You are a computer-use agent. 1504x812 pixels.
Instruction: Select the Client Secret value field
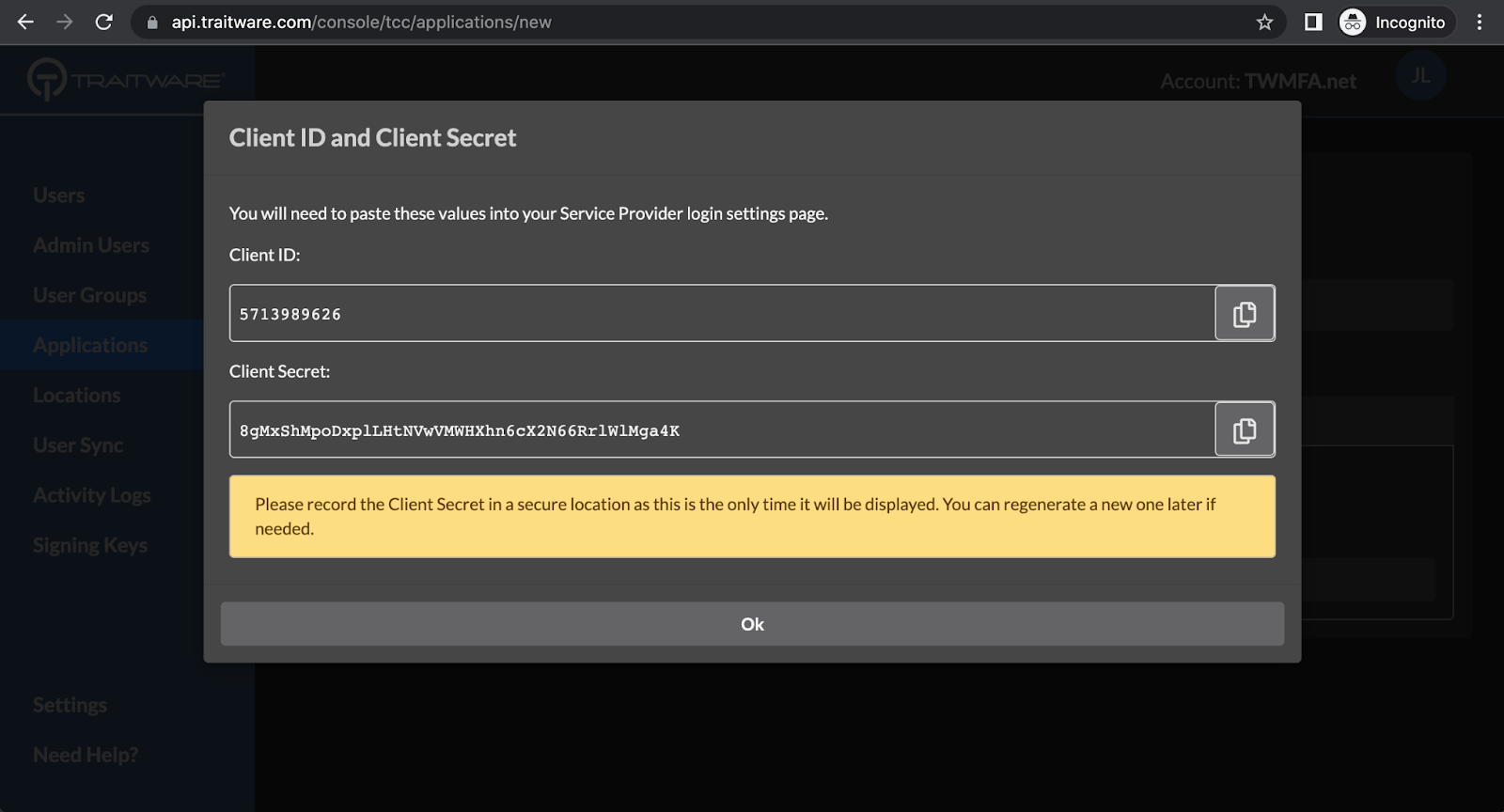coord(722,429)
